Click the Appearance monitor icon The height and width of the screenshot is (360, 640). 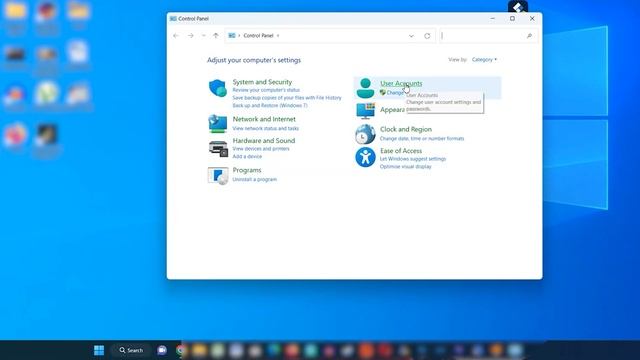pos(365,110)
